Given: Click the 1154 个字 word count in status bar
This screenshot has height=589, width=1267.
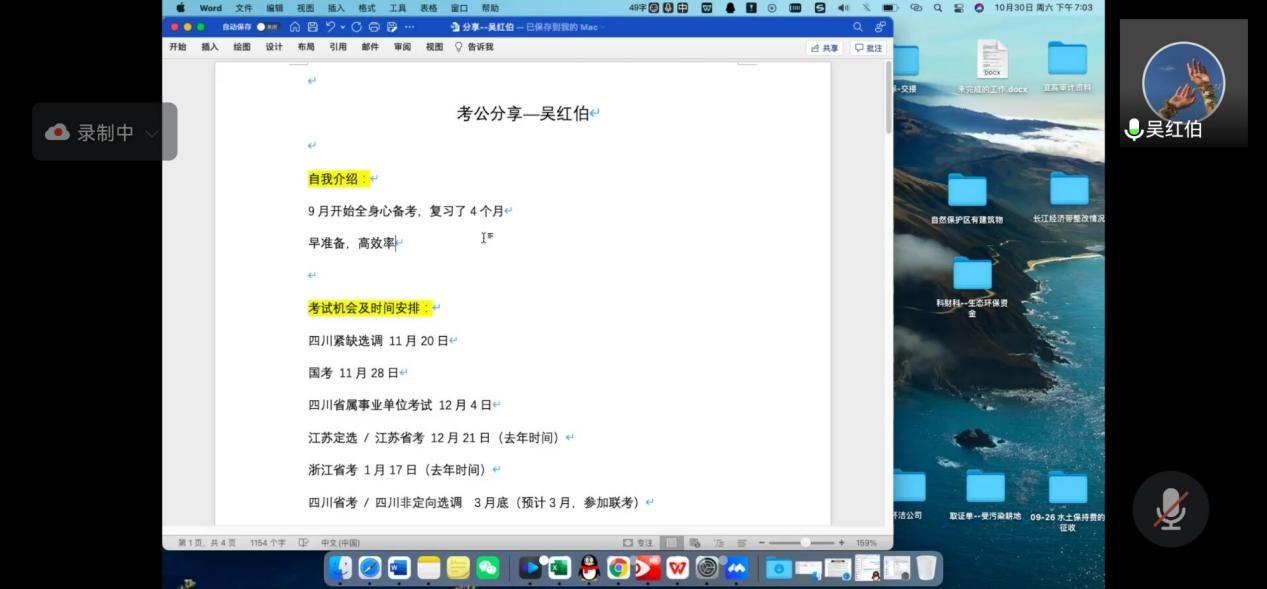Looking at the screenshot, I should [267, 543].
